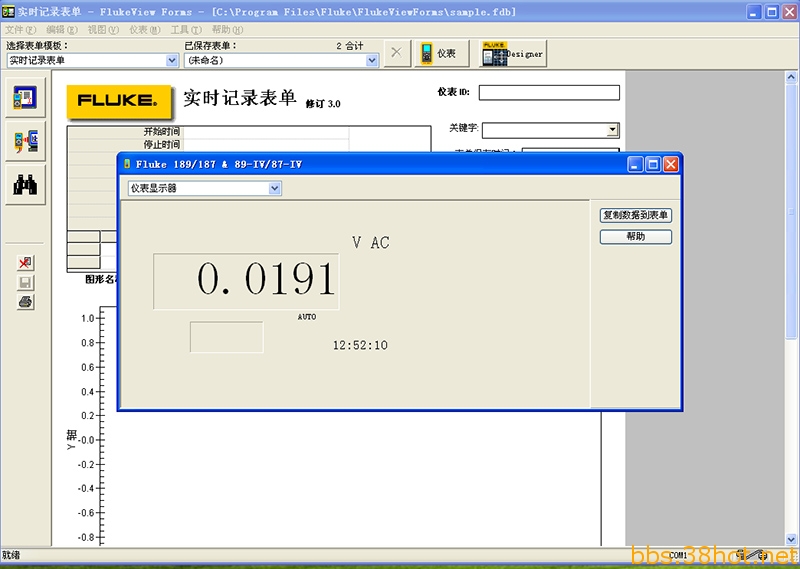Viewport: 800px width, 569px height.
Task: Click the scrollbar down arrow
Action: pos(791,539)
